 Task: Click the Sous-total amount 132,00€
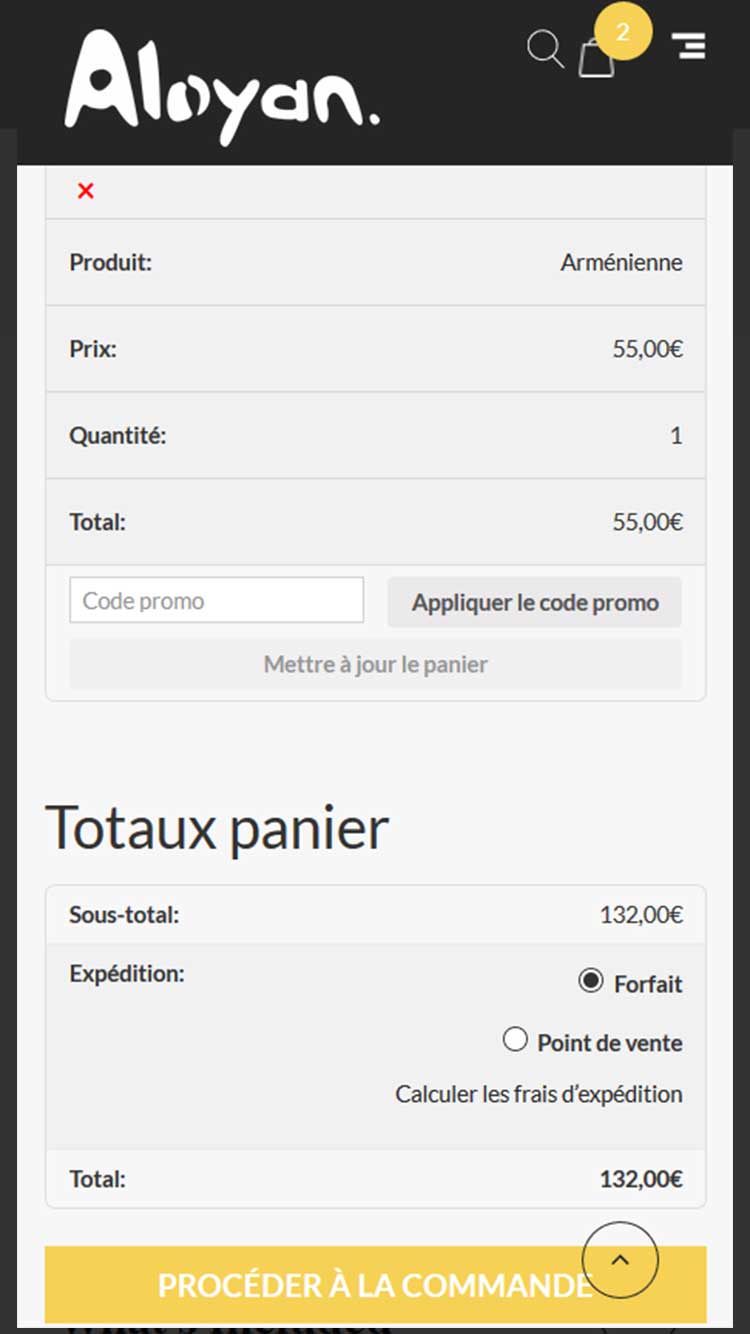(x=641, y=915)
